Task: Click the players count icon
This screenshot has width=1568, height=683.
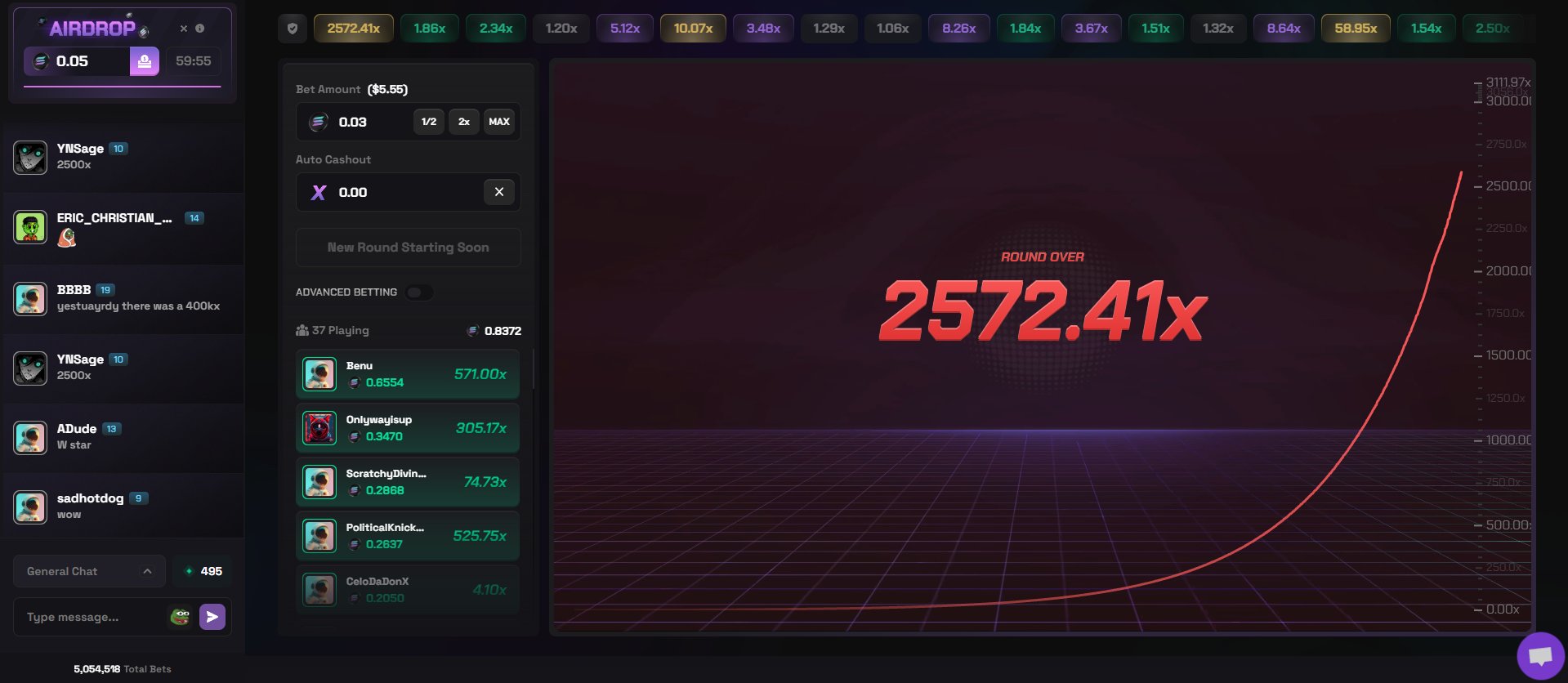Action: (x=302, y=330)
